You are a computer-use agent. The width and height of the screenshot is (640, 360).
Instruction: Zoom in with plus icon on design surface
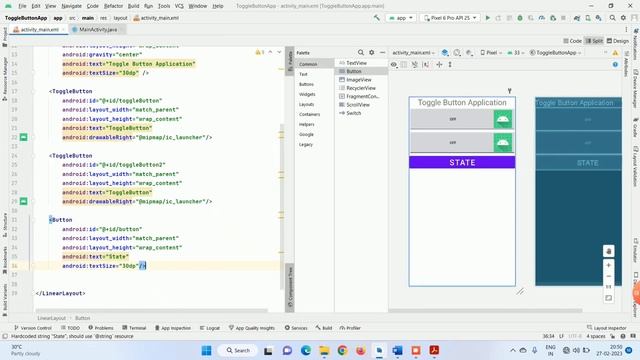click(609, 265)
